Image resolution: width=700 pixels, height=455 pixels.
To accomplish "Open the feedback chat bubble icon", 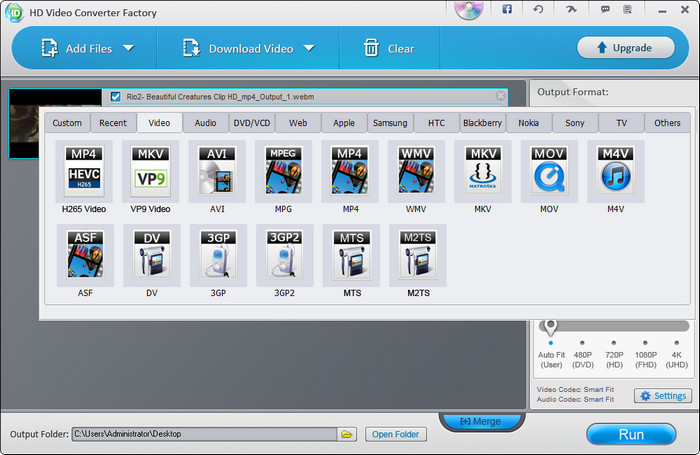I will pyautogui.click(x=605, y=9).
